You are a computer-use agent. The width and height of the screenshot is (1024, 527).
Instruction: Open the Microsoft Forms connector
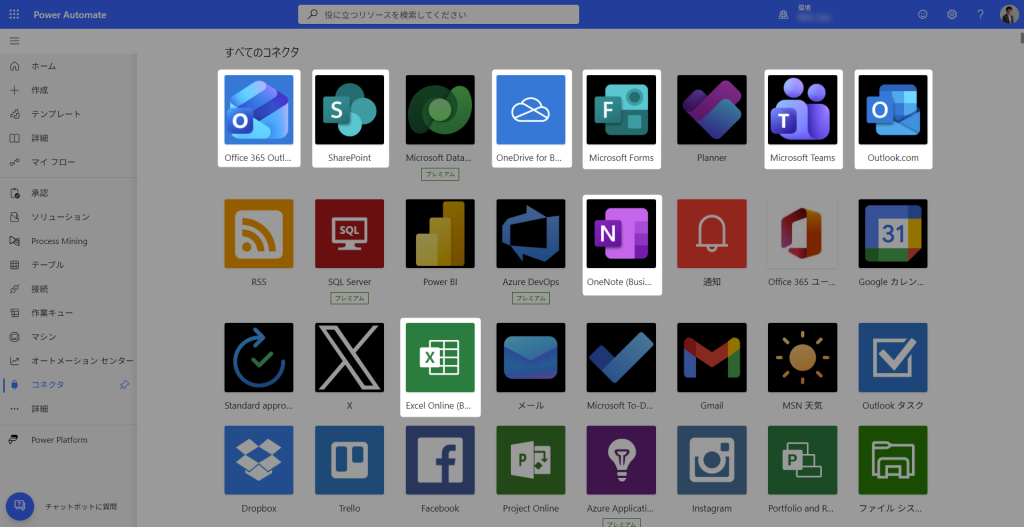tap(621, 110)
